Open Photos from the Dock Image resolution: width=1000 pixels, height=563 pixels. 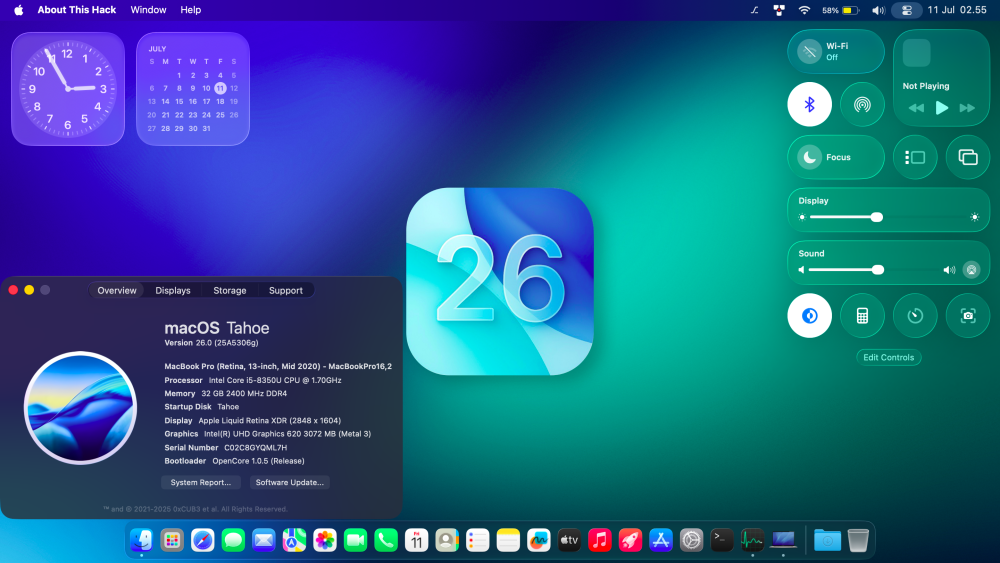[x=325, y=540]
